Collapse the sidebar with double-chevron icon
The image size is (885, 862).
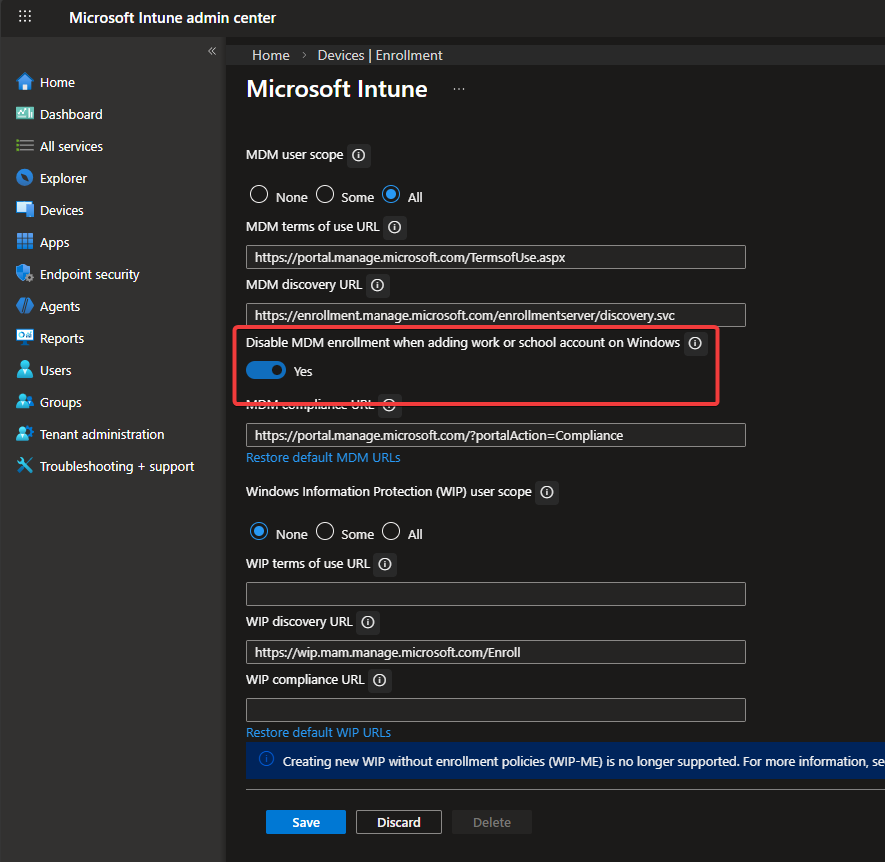212,51
